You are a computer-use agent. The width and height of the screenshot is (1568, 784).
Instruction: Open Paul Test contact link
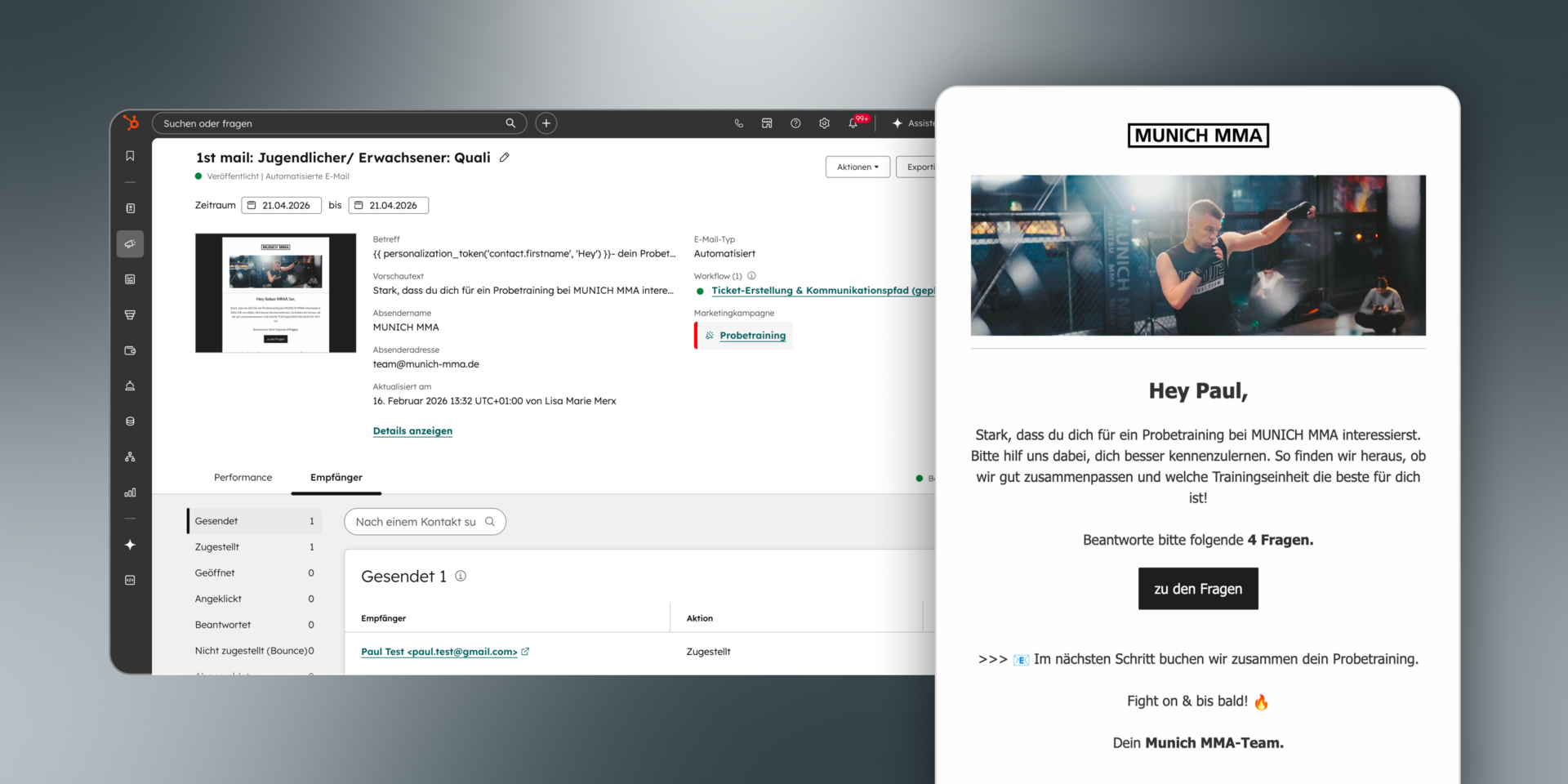[439, 652]
